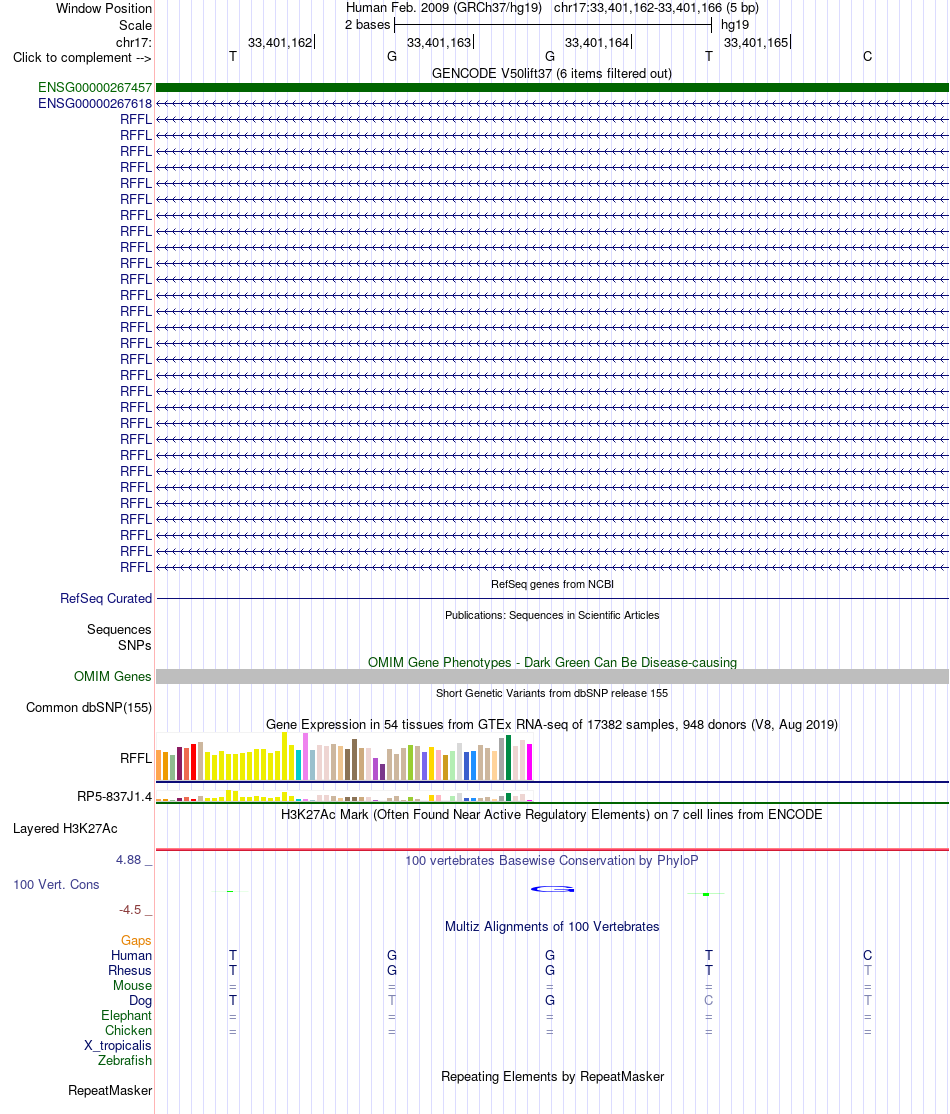Click the SNPs track label
The width and height of the screenshot is (950, 1114).
tap(135, 645)
